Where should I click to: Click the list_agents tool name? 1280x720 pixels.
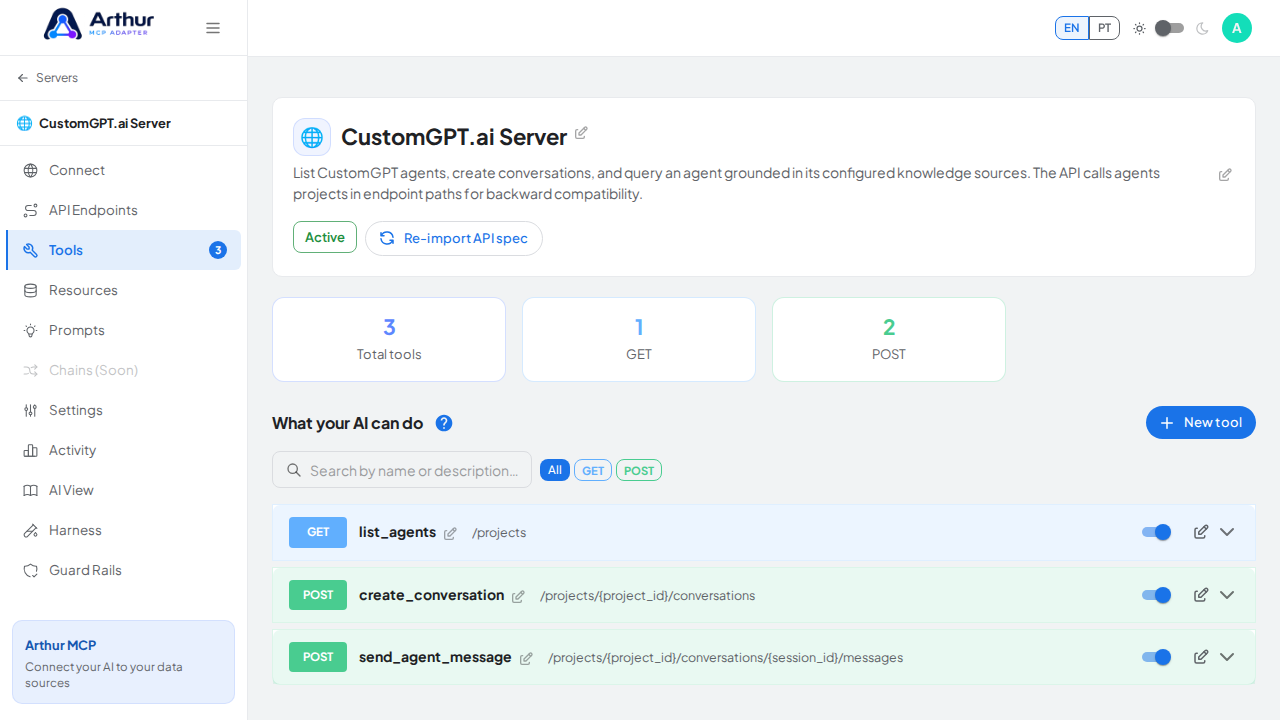[397, 532]
